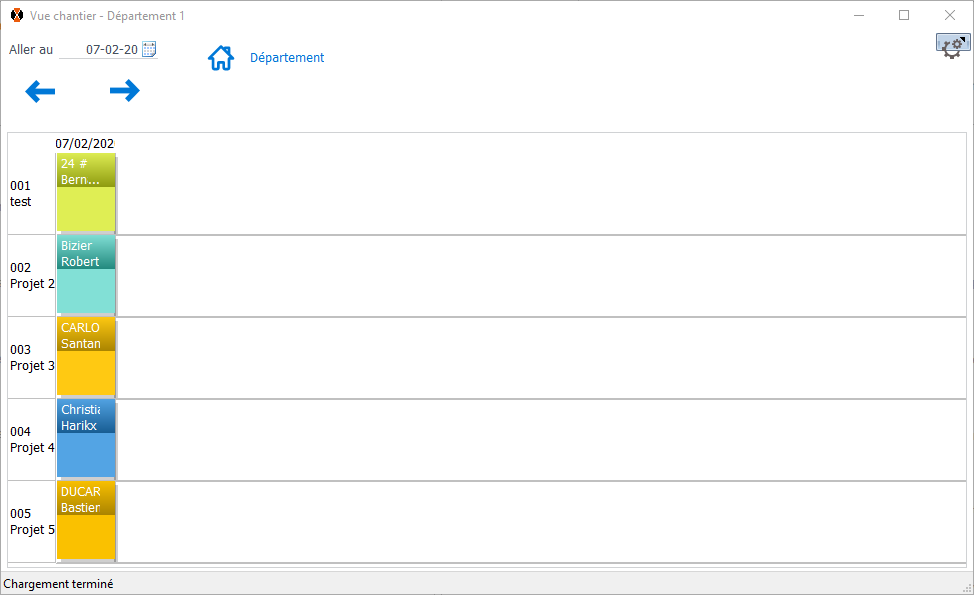Select row 003 Projet 3 label
The height and width of the screenshot is (595, 974).
click(x=32, y=357)
